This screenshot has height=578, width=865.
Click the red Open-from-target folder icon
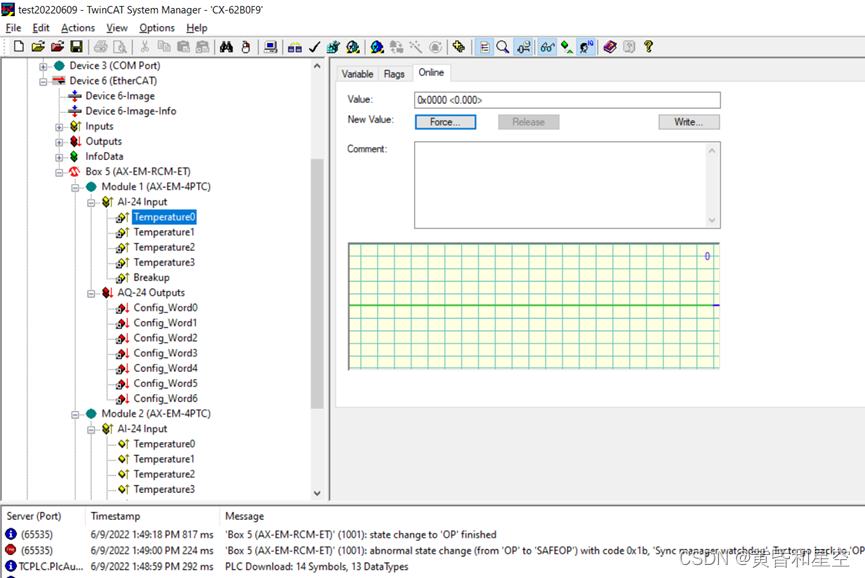pos(57,47)
